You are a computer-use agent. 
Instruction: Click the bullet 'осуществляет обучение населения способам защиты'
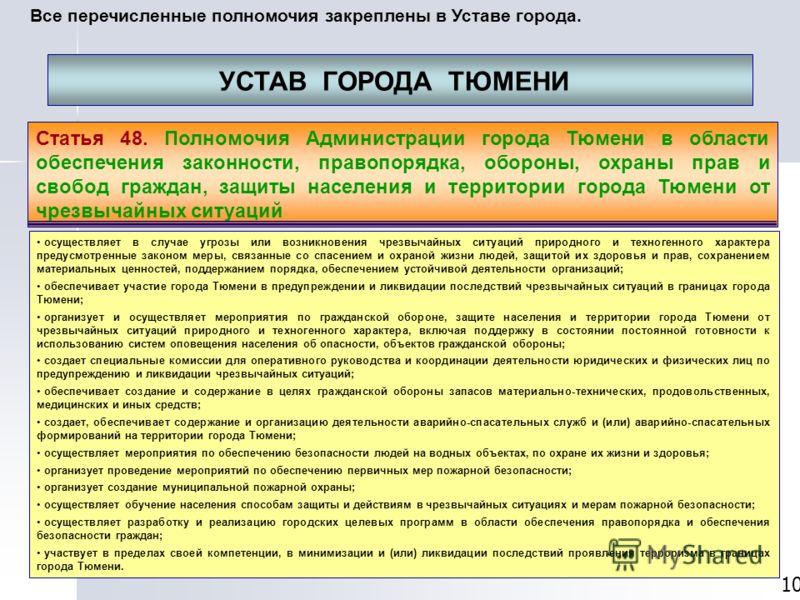tap(395, 505)
